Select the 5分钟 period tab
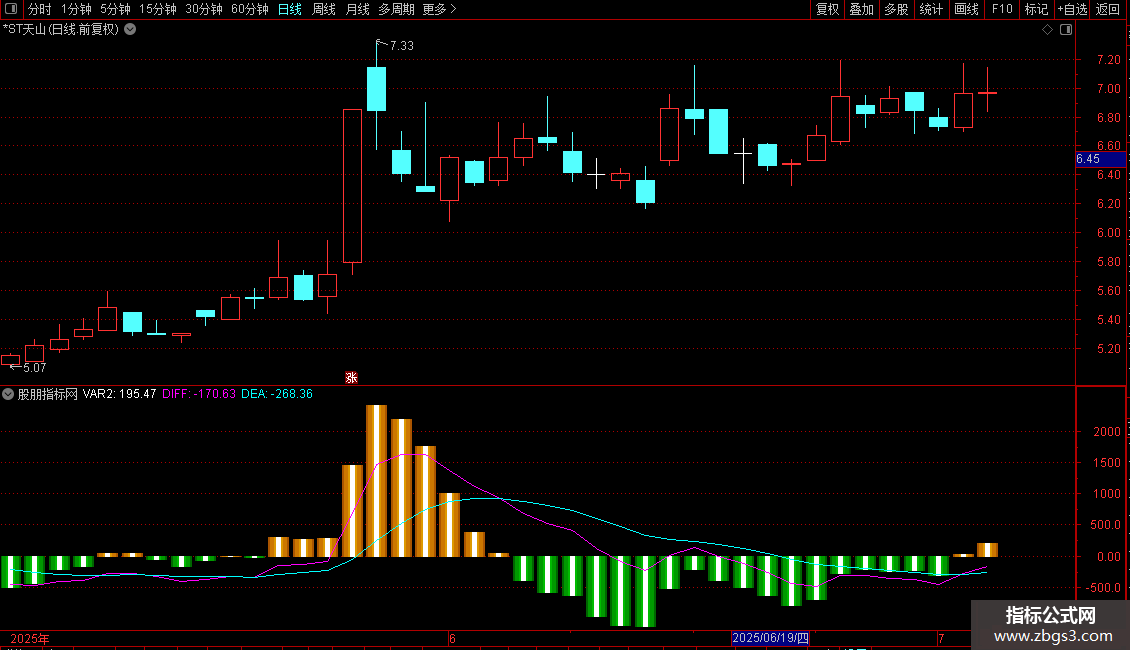 (x=115, y=9)
